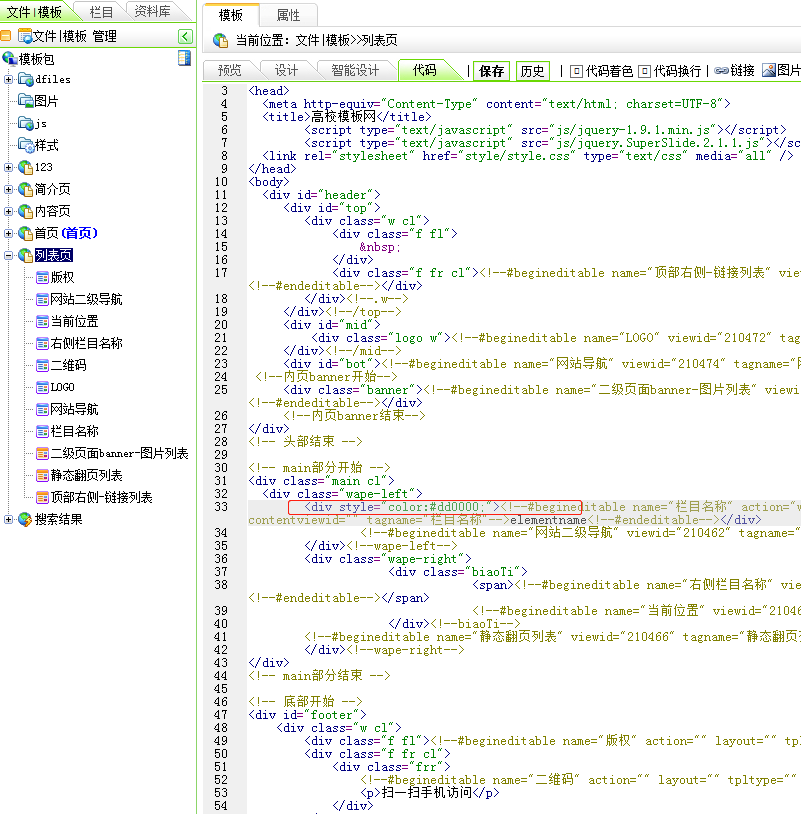801x814 pixels.
Task: Click the 图片 folder icon in tree
Action: click(25, 101)
